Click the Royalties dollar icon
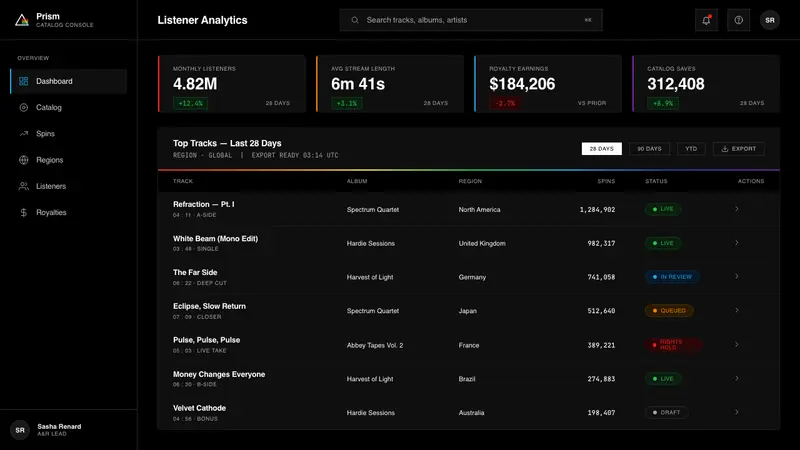This screenshot has height=450, width=800. [x=23, y=212]
